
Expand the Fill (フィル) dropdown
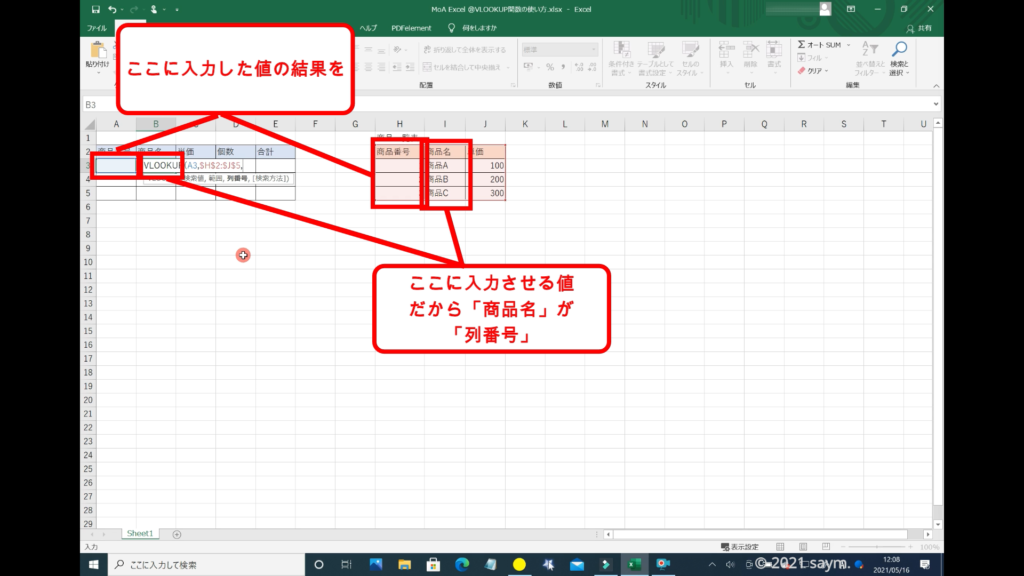coord(812,58)
